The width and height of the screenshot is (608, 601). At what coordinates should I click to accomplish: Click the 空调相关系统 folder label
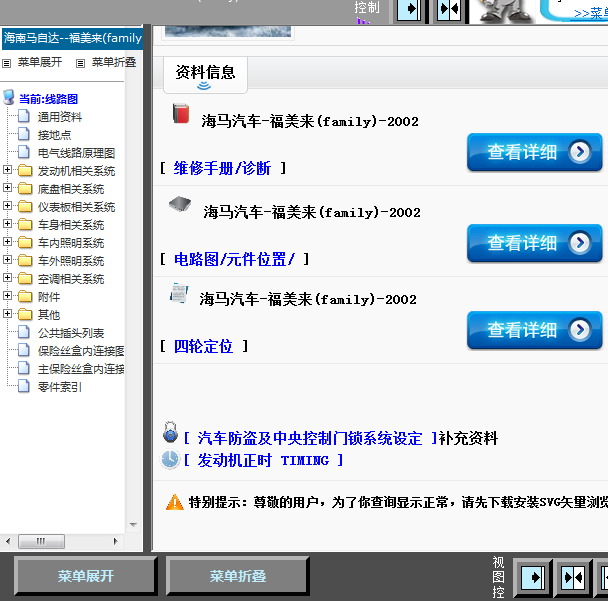(x=71, y=279)
